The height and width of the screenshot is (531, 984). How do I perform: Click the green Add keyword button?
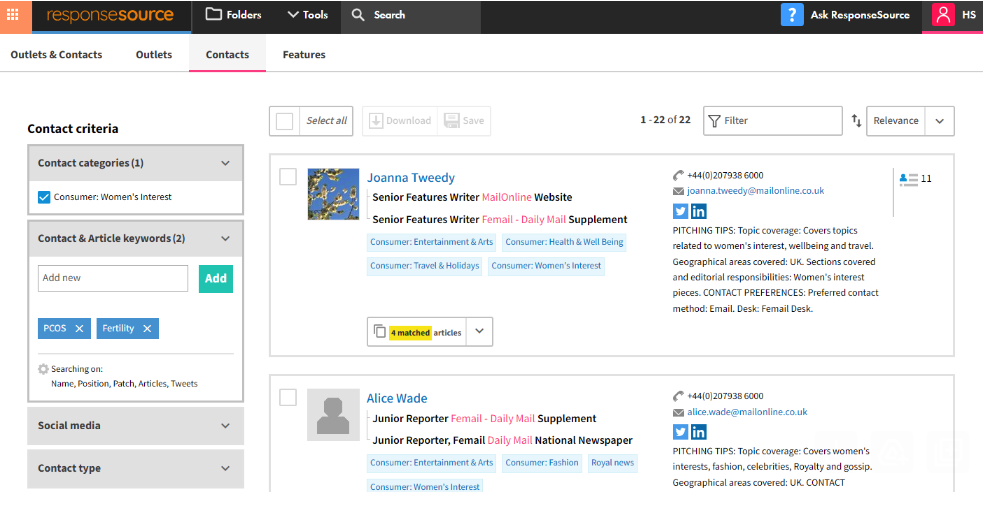[x=215, y=278]
